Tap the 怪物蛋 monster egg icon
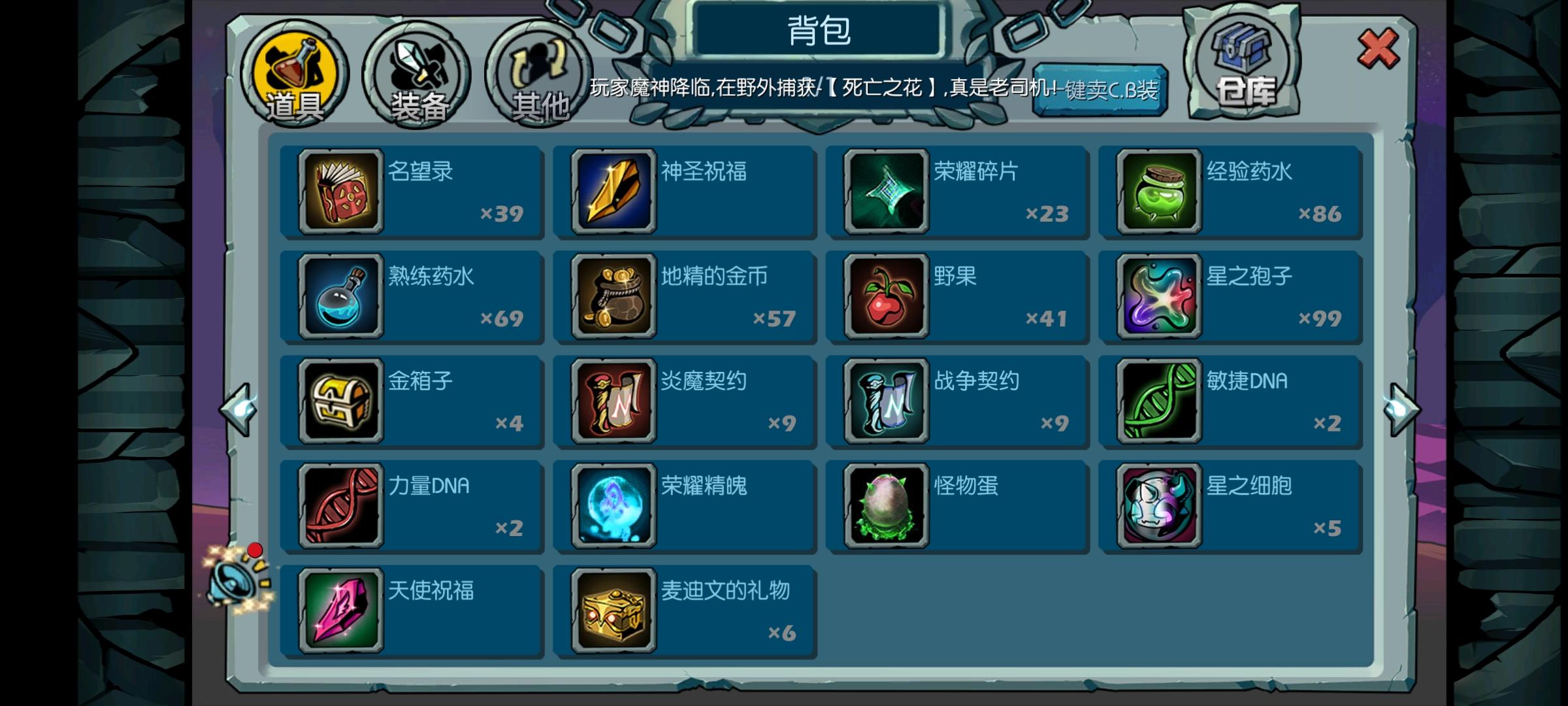The height and width of the screenshot is (706, 1568). (886, 505)
